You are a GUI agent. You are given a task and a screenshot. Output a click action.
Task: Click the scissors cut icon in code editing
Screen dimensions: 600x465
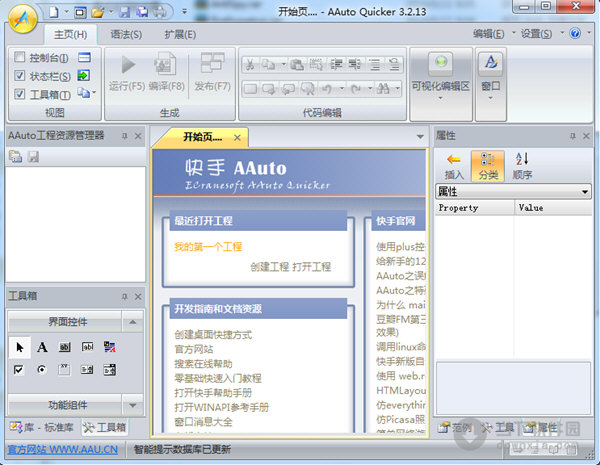coord(250,64)
